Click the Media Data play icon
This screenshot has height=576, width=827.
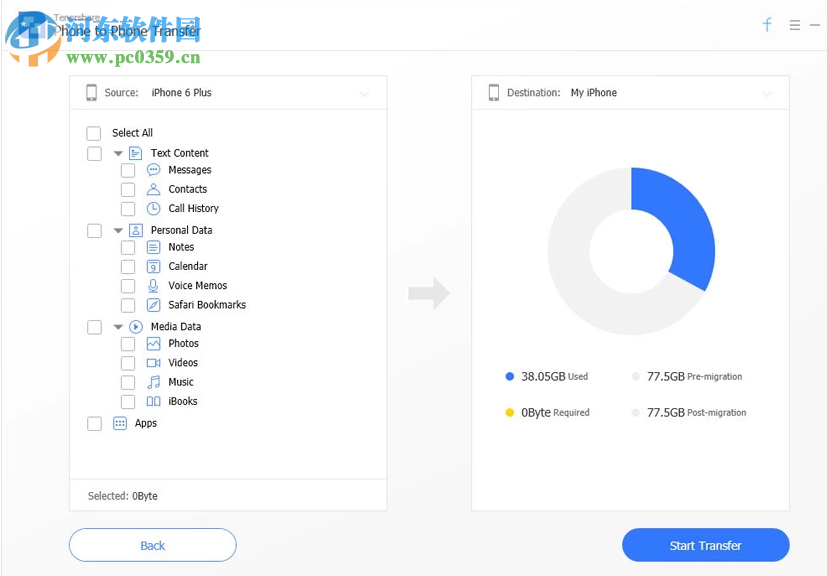tap(136, 327)
